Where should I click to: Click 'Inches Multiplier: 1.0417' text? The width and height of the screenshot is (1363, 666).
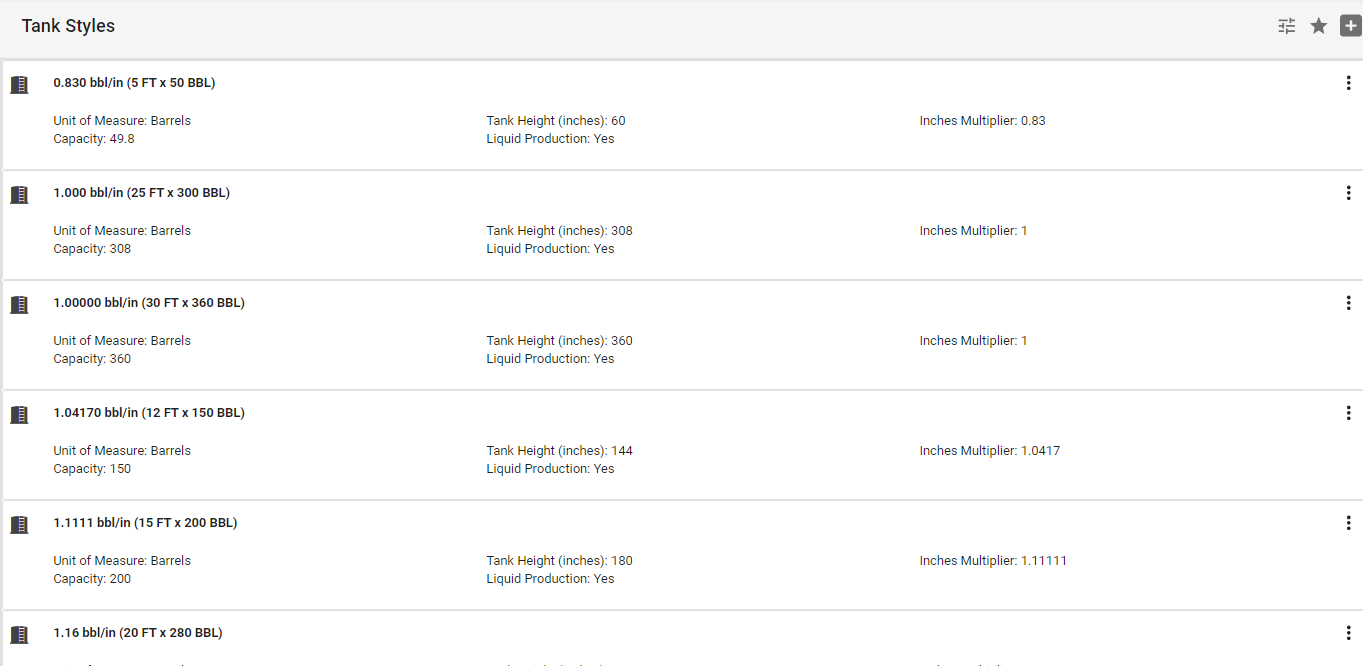990,451
